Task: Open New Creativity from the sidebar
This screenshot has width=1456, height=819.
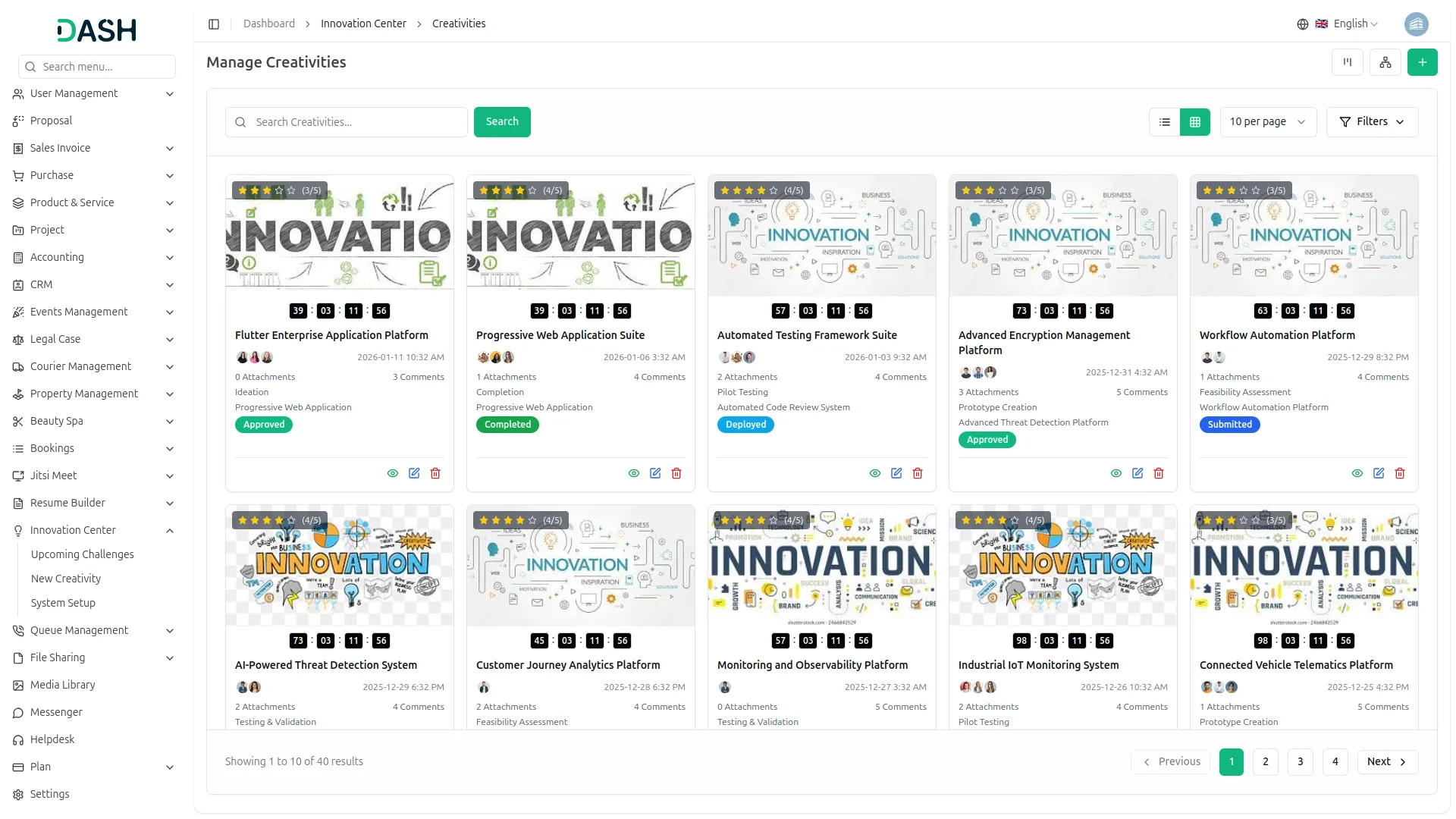Action: (x=65, y=578)
